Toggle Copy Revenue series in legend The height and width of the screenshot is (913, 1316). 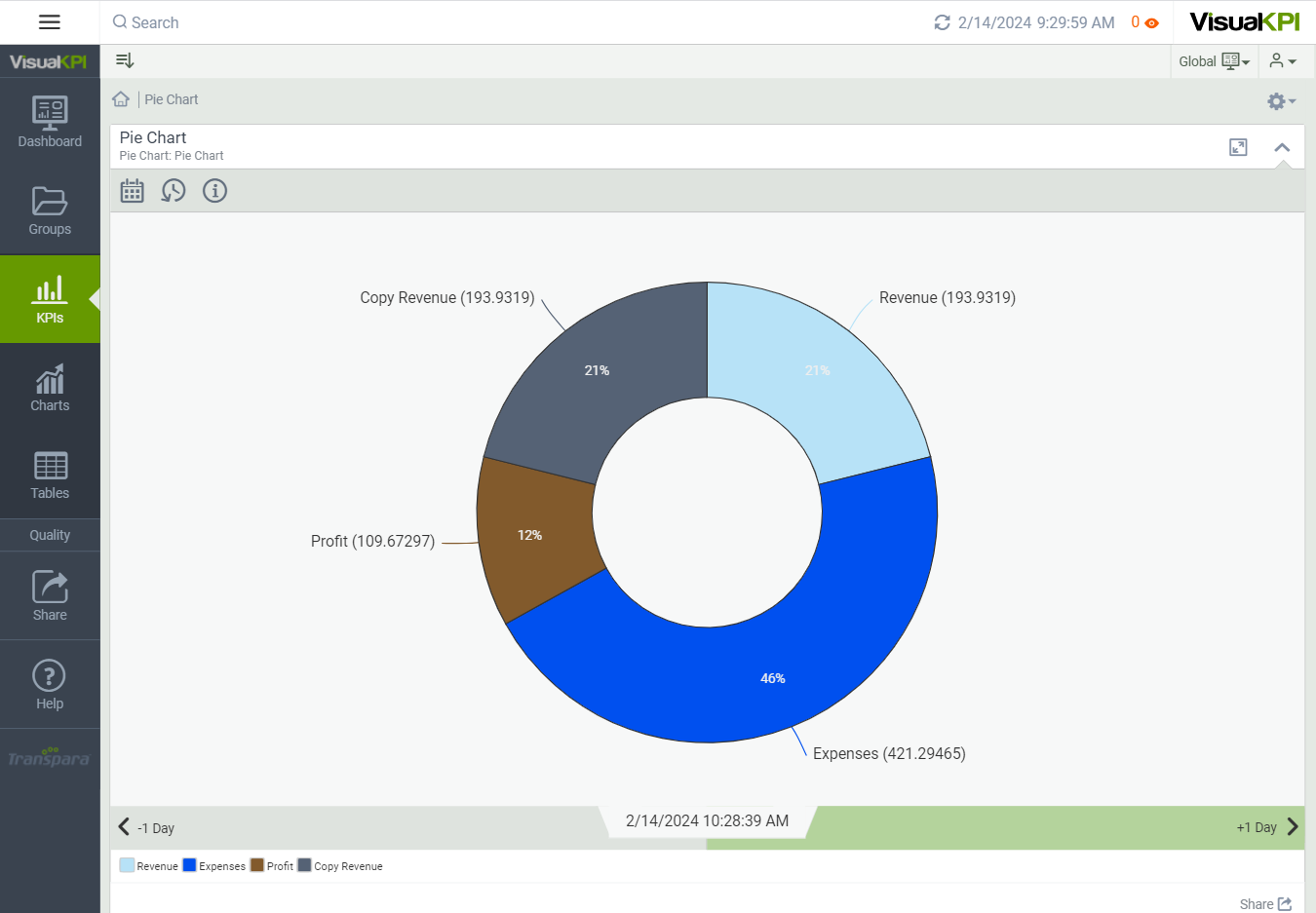tap(339, 865)
